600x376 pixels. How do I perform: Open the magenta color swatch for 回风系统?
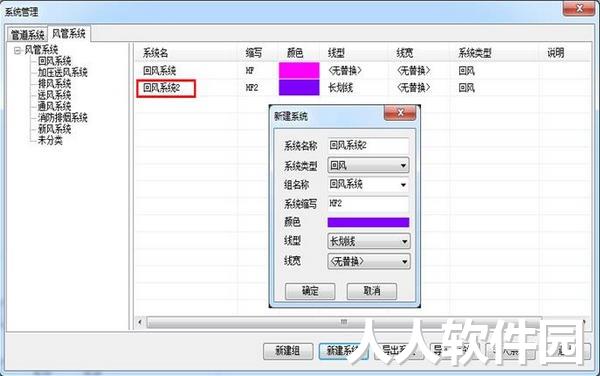[299, 70]
